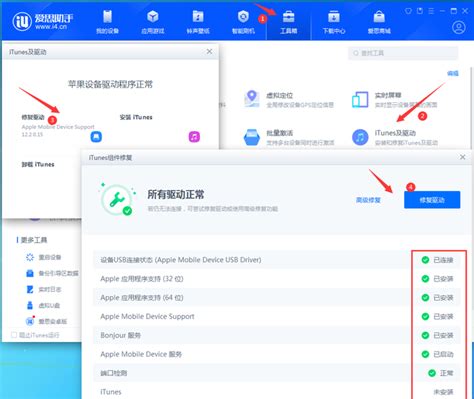Select the 工具箱 toolbox tab
This screenshot has height=399, width=474.
tap(289, 22)
